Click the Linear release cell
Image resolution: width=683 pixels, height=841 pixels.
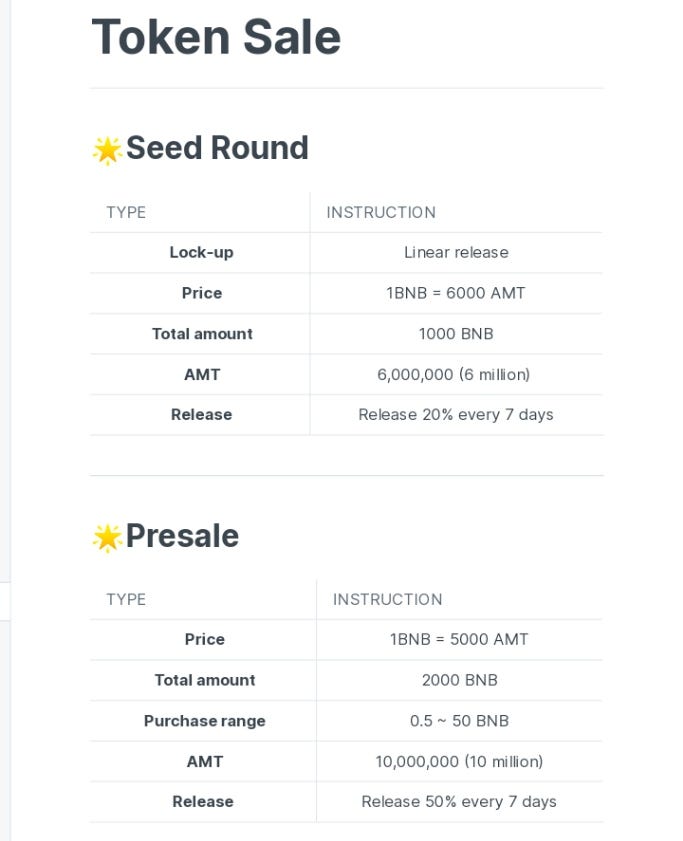(x=456, y=252)
